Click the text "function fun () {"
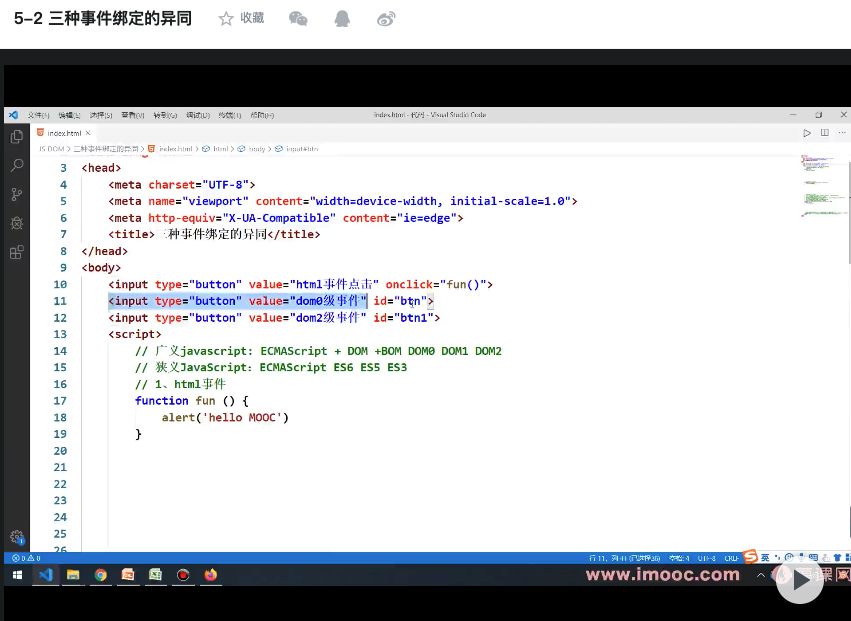The image size is (851, 621). click(x=192, y=401)
